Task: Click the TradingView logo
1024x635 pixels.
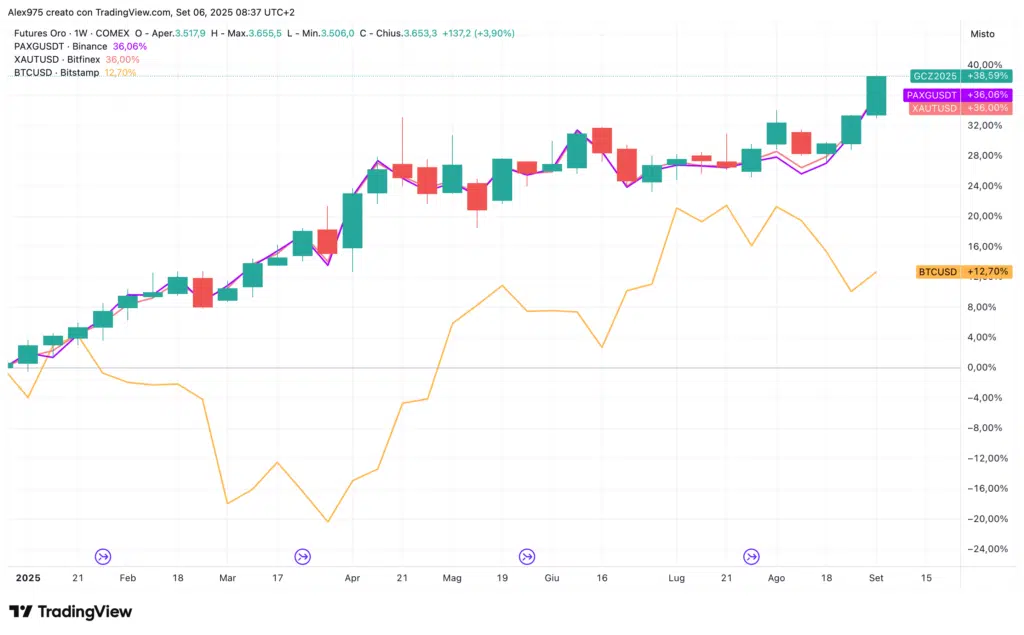Action: (70, 612)
